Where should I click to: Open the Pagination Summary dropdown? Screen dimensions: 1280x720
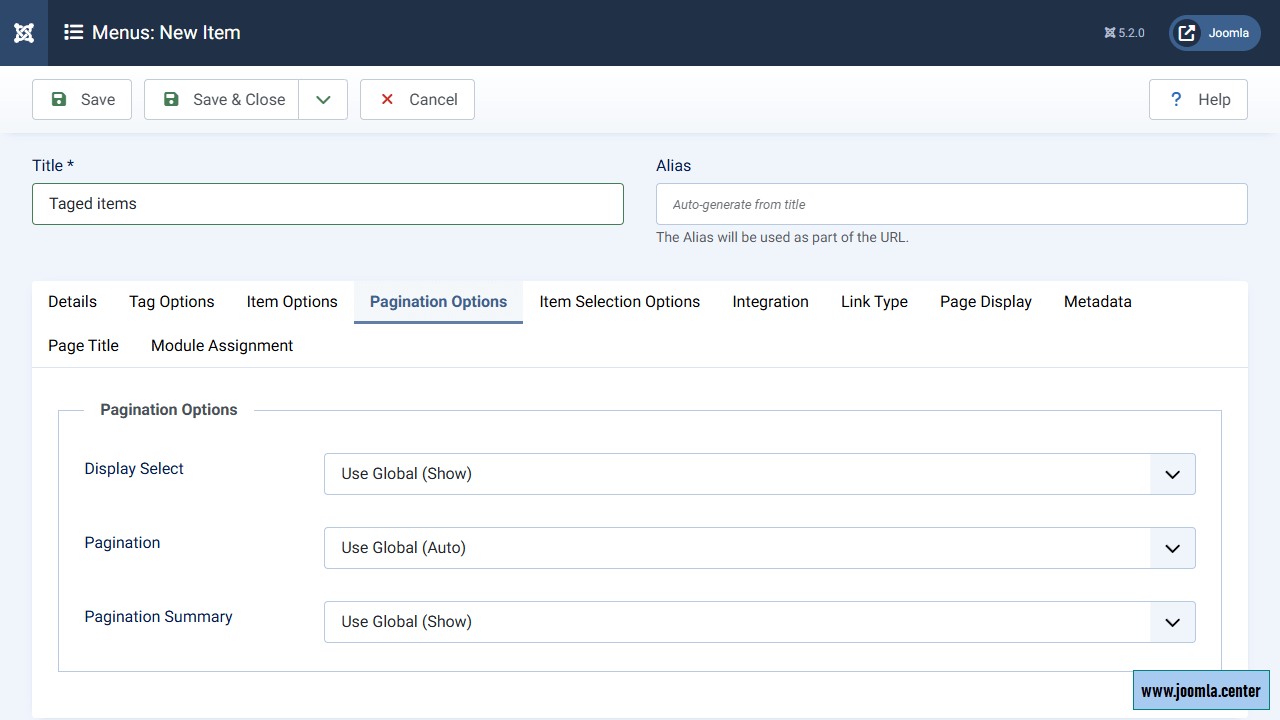click(x=760, y=622)
